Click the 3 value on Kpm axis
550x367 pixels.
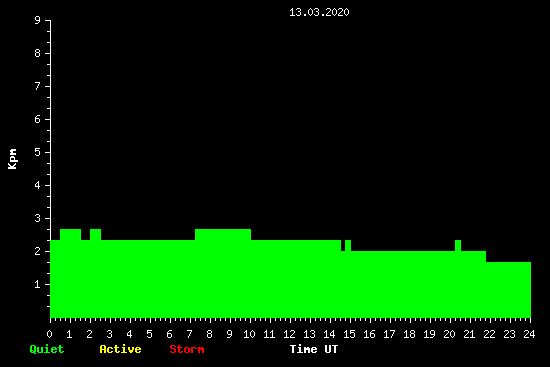(38, 218)
